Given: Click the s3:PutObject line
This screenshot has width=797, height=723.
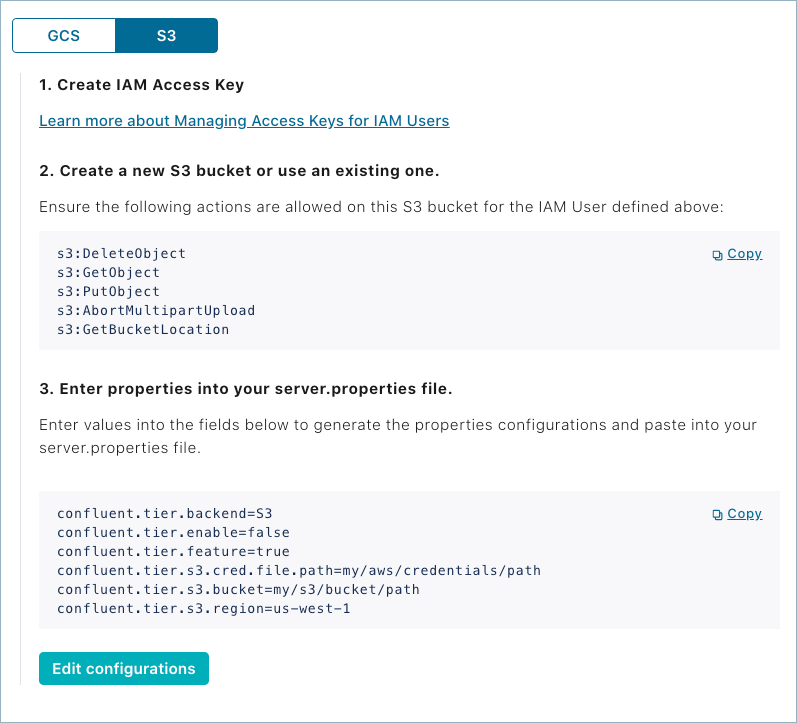Looking at the screenshot, I should [x=108, y=292].
